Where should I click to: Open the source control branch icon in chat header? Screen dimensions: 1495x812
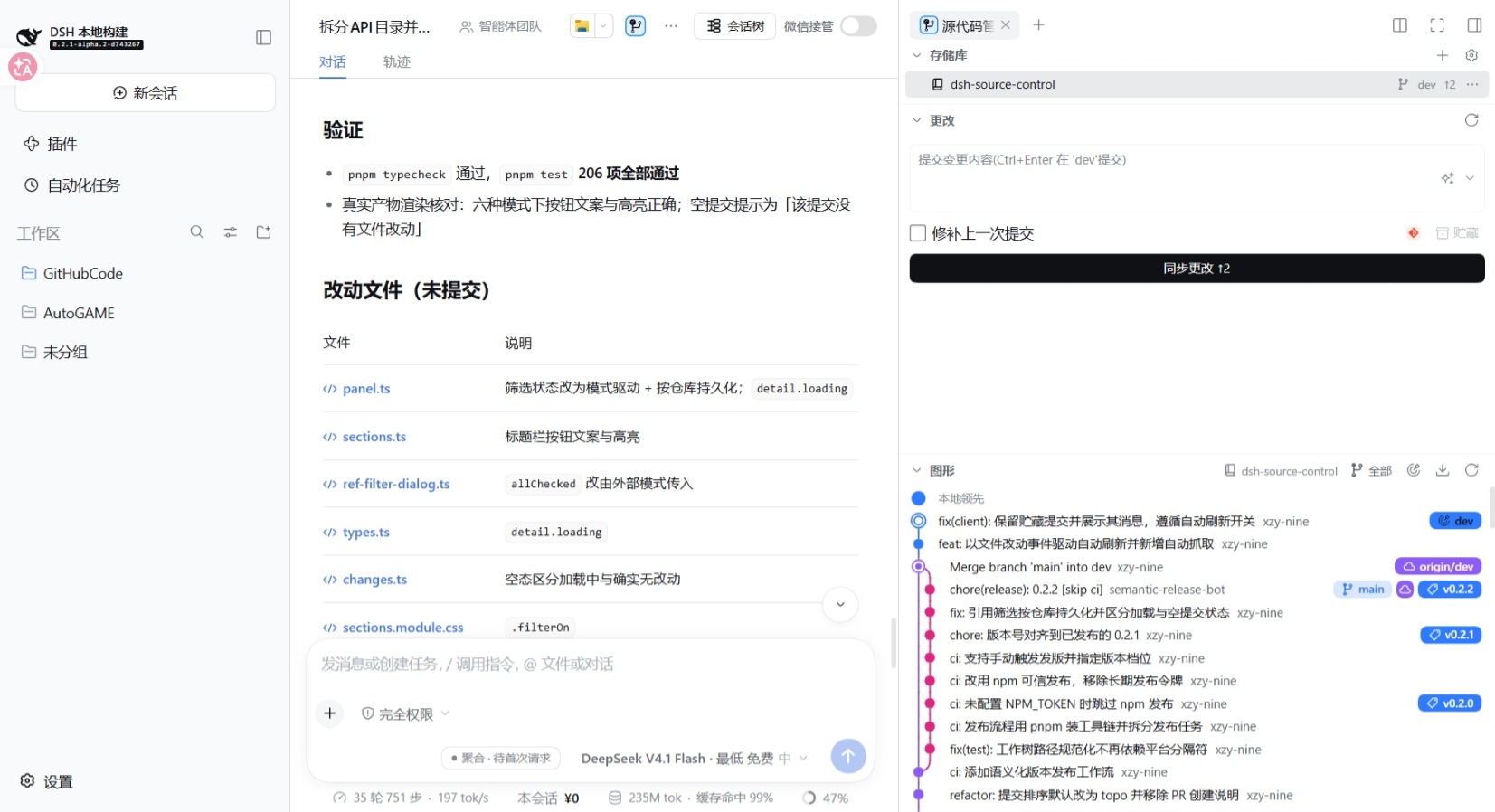[x=636, y=26]
